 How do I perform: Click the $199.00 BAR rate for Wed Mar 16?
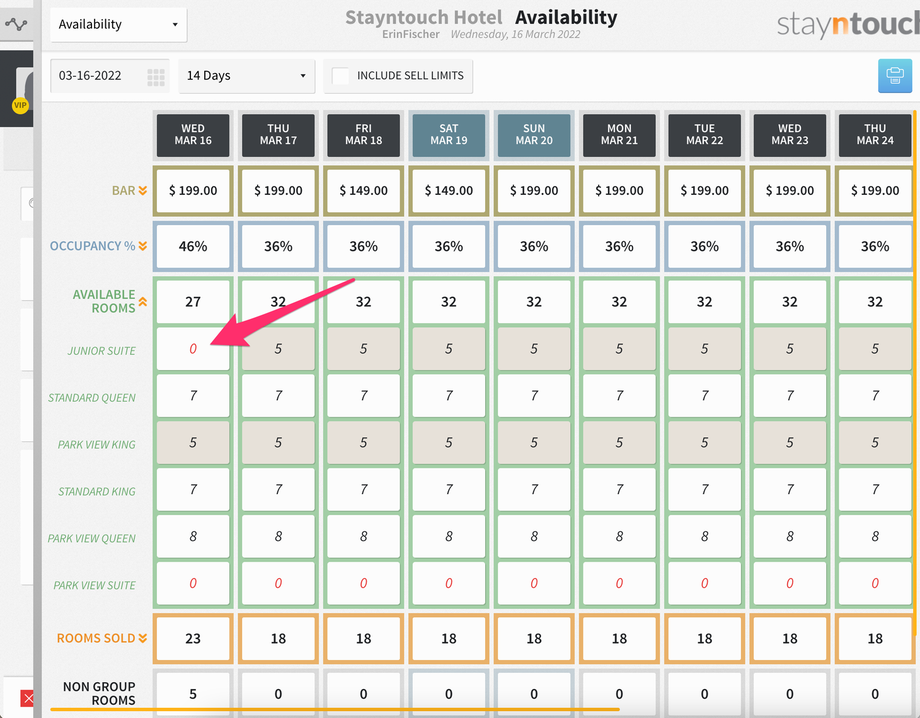click(193, 191)
